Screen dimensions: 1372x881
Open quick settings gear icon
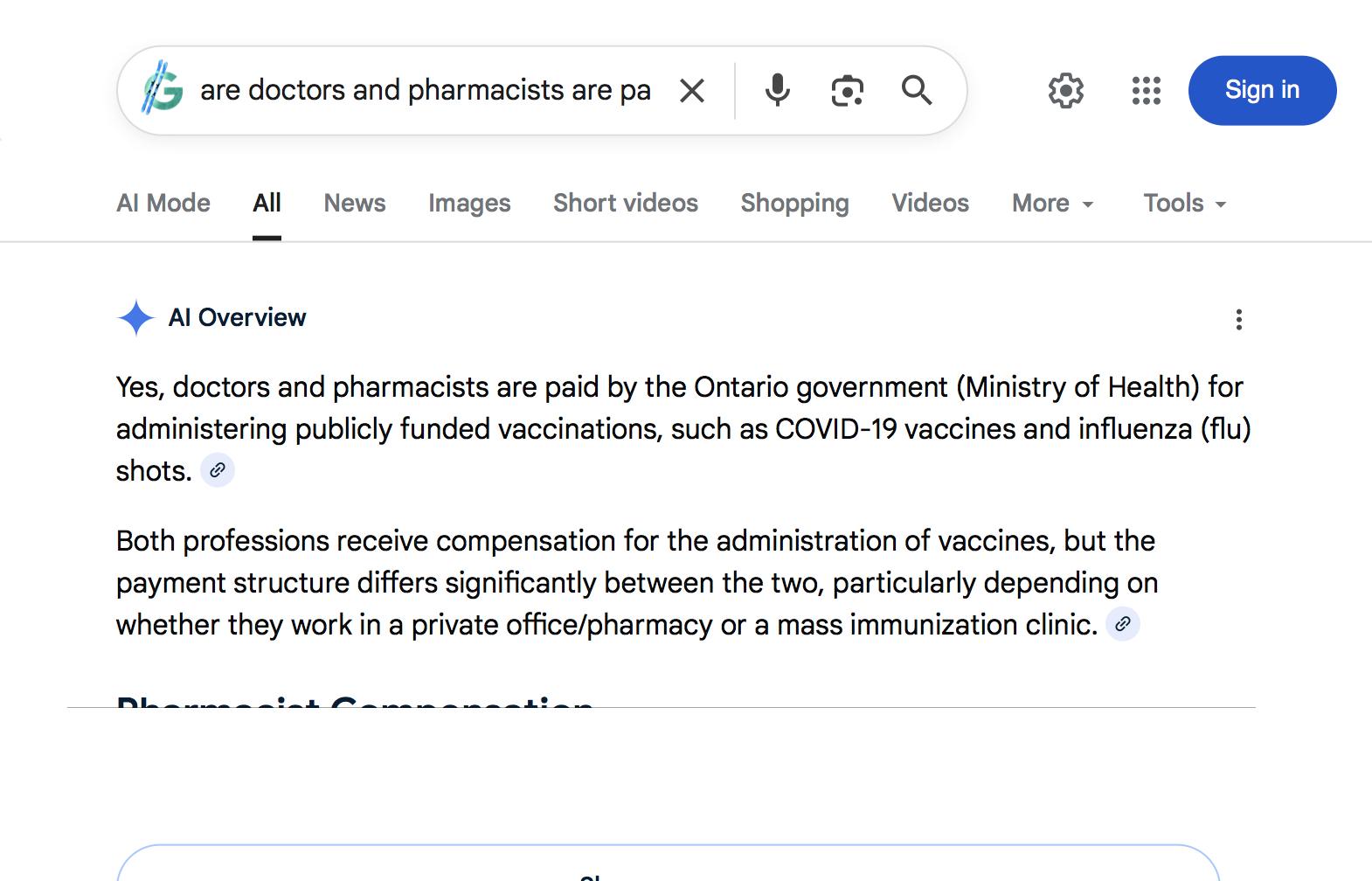(x=1065, y=90)
